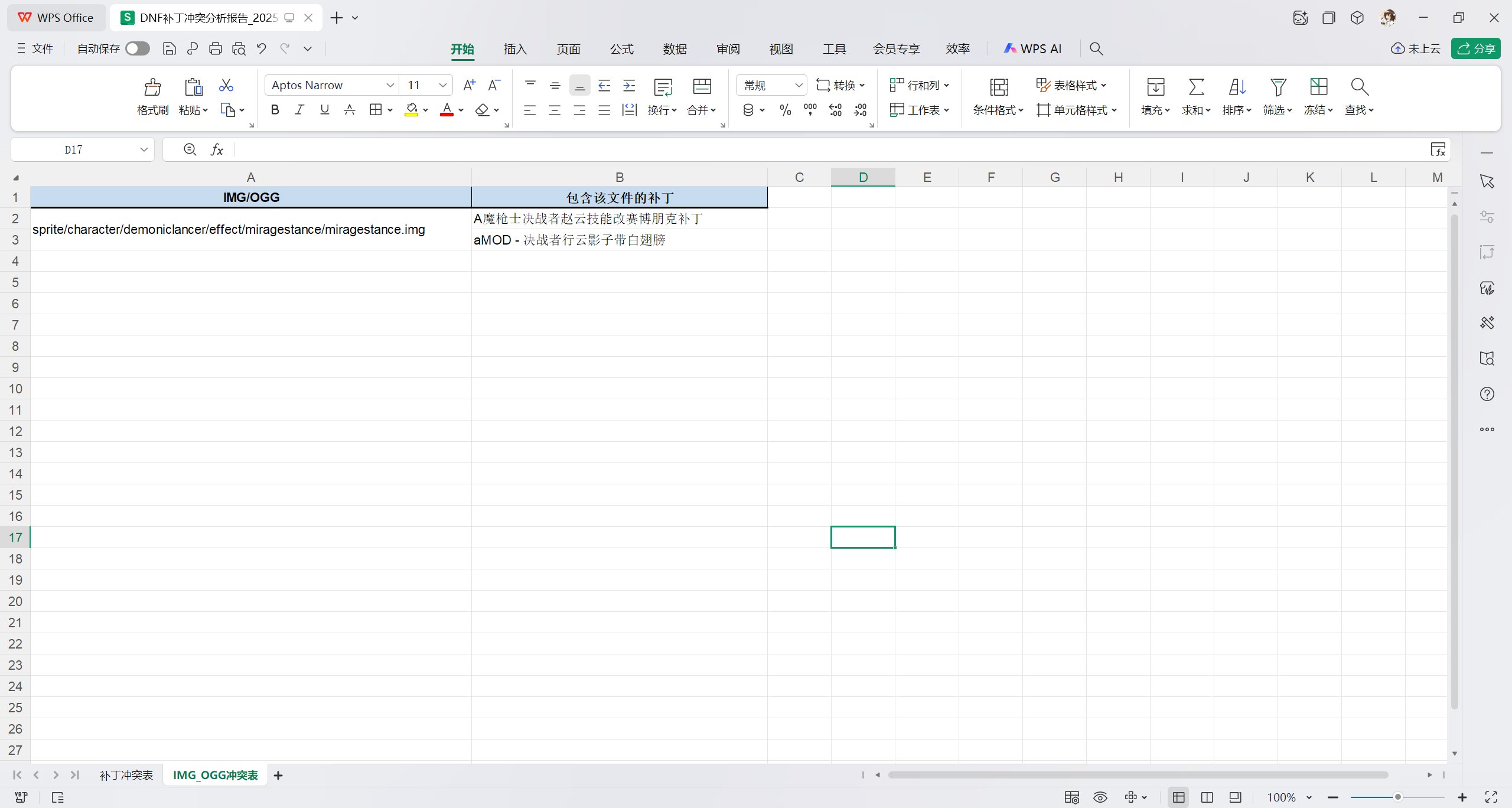1512x808 pixels.
Task: Click the Name Box showing D17
Action: pos(74,150)
